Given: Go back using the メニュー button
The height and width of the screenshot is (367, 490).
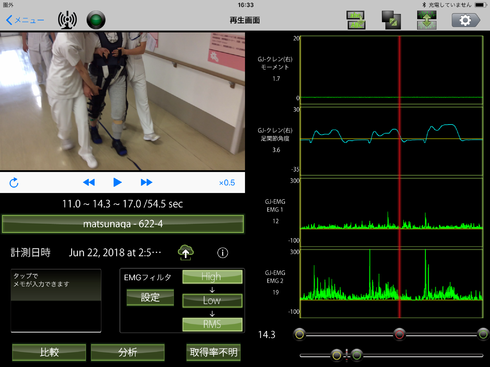Looking at the screenshot, I should click(25, 20).
